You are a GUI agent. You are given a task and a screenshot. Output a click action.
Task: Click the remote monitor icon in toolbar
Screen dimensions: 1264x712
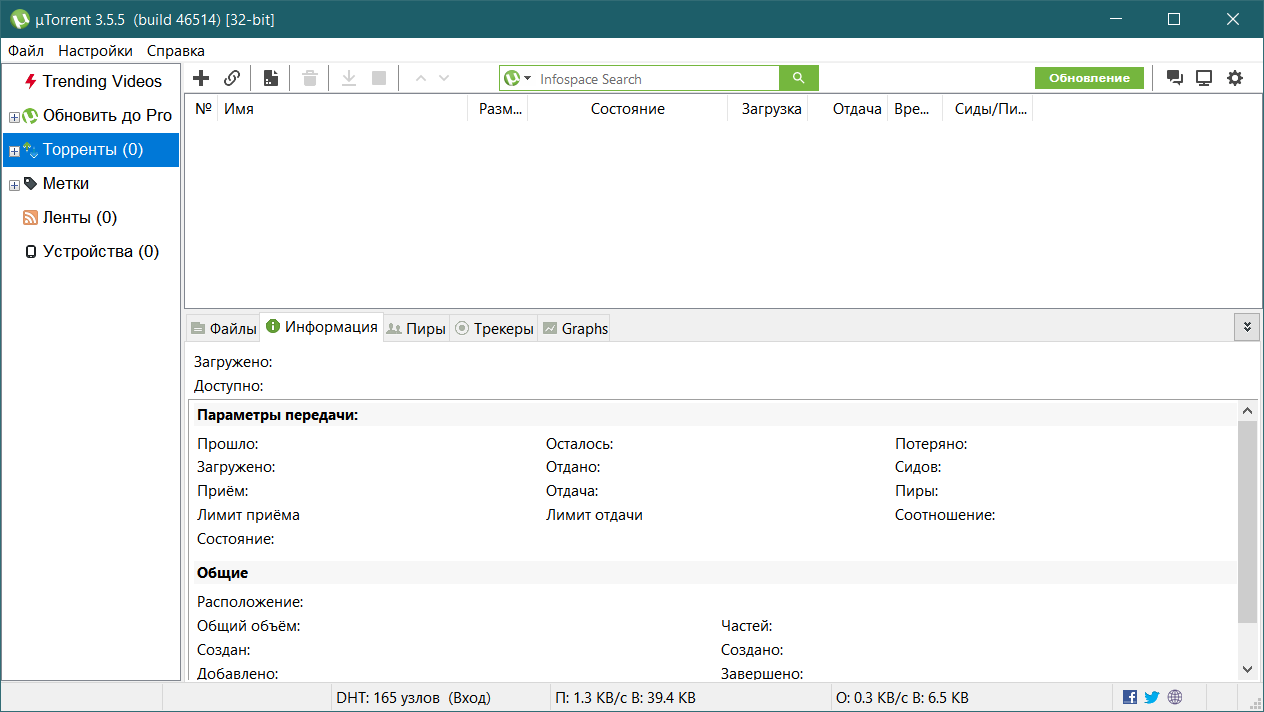[1204, 78]
